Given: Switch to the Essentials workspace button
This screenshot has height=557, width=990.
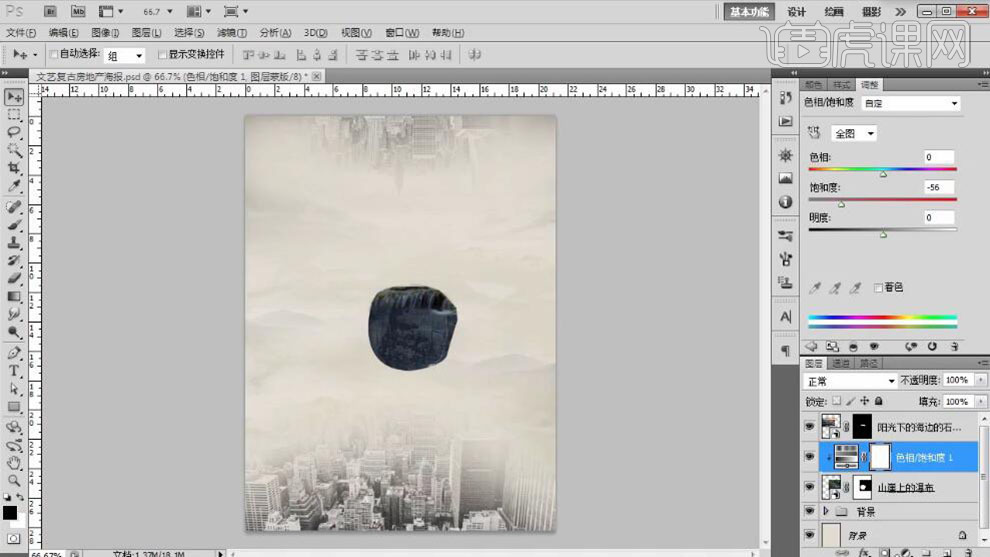Looking at the screenshot, I should [749, 11].
